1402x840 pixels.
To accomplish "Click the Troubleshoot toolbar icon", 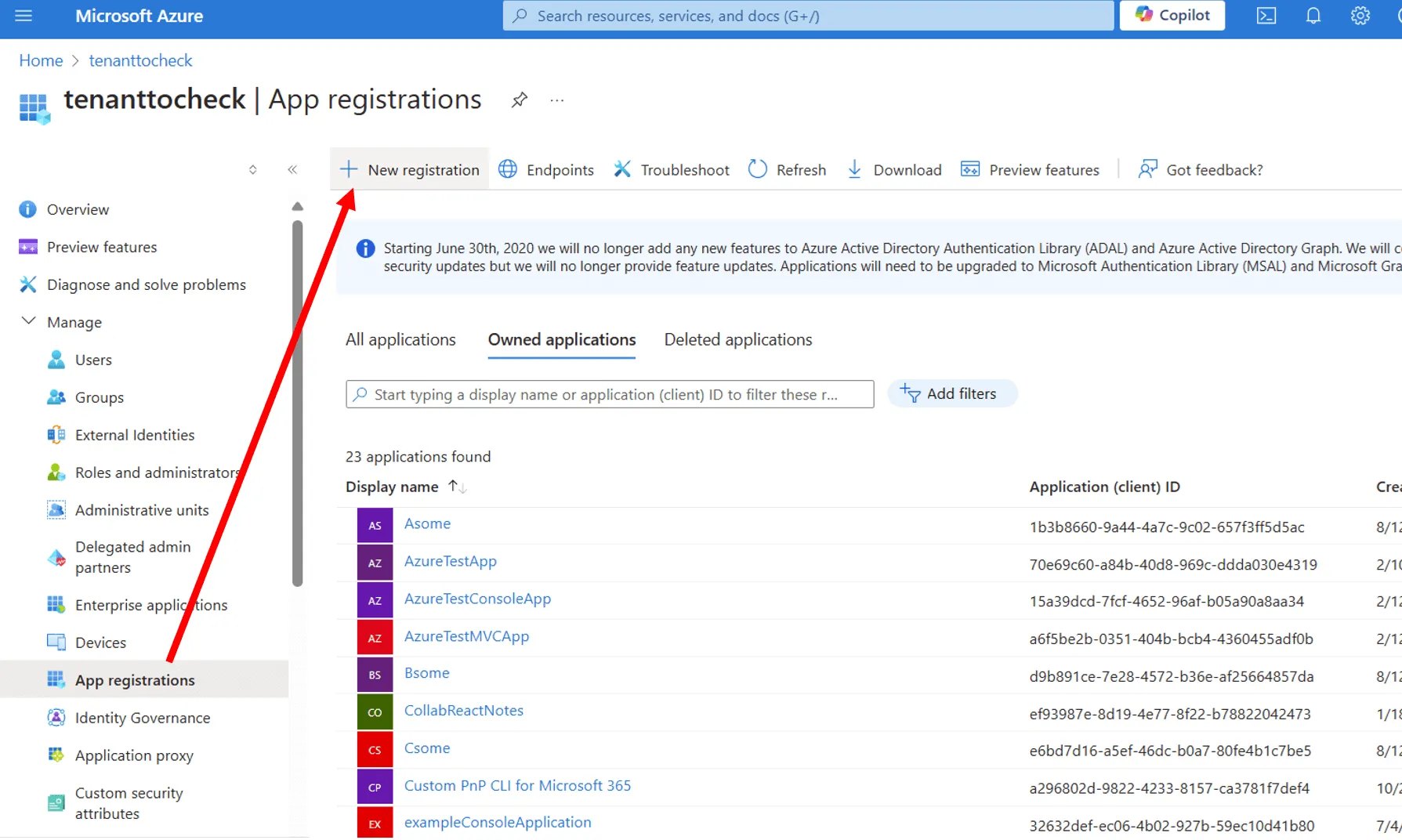I will [671, 169].
